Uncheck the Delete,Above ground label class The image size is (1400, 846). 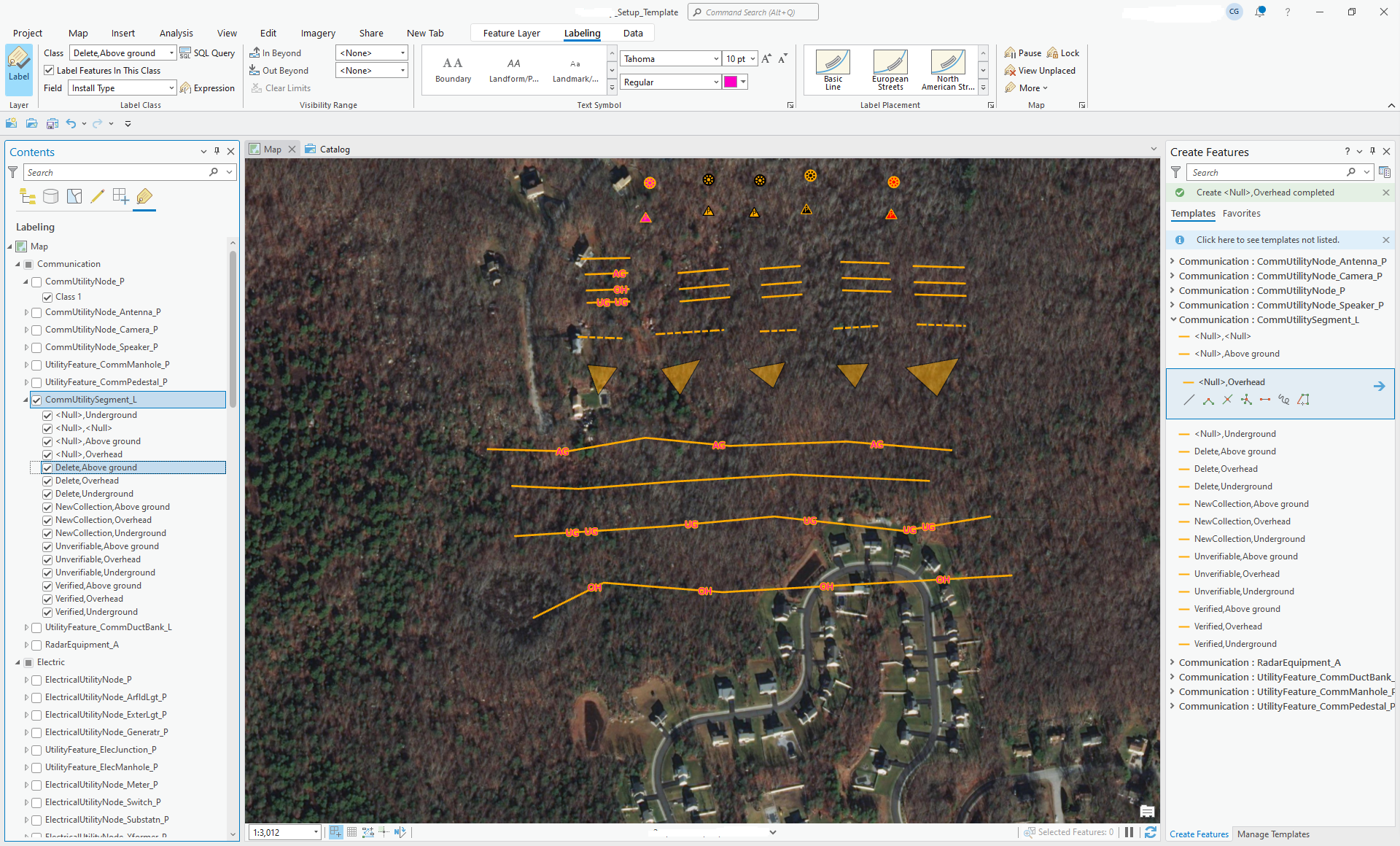point(47,467)
